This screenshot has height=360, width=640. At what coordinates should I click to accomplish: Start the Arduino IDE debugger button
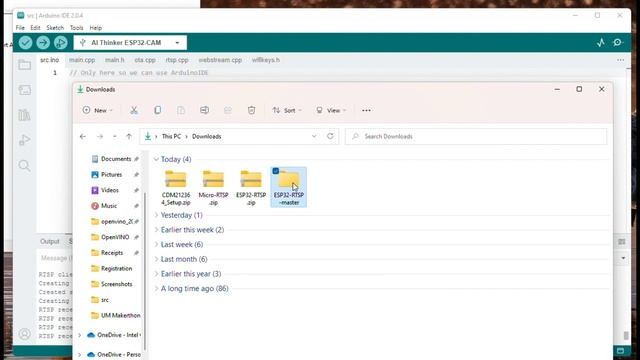[x=60, y=42]
